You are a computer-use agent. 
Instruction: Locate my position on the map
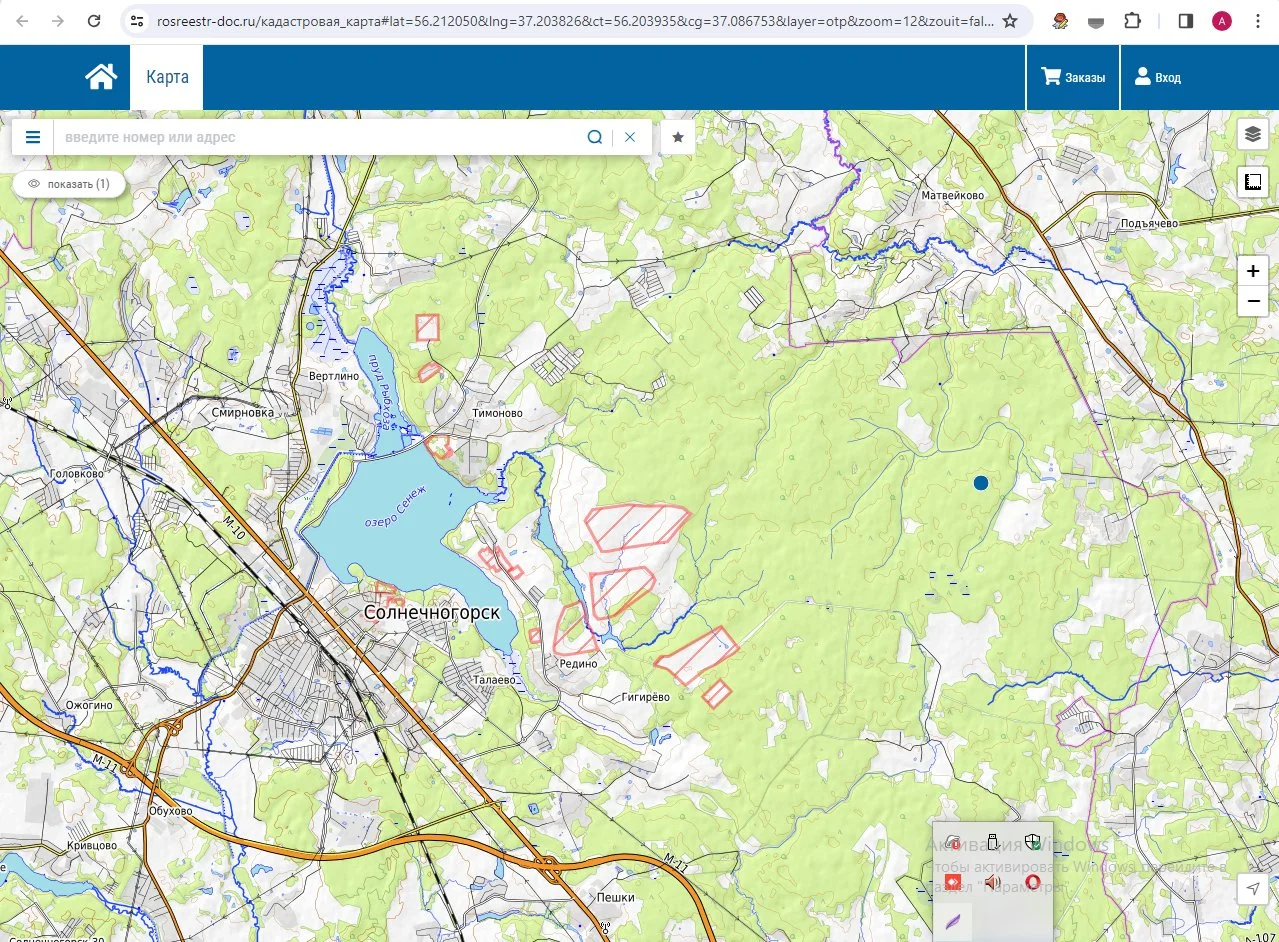tap(1252, 889)
